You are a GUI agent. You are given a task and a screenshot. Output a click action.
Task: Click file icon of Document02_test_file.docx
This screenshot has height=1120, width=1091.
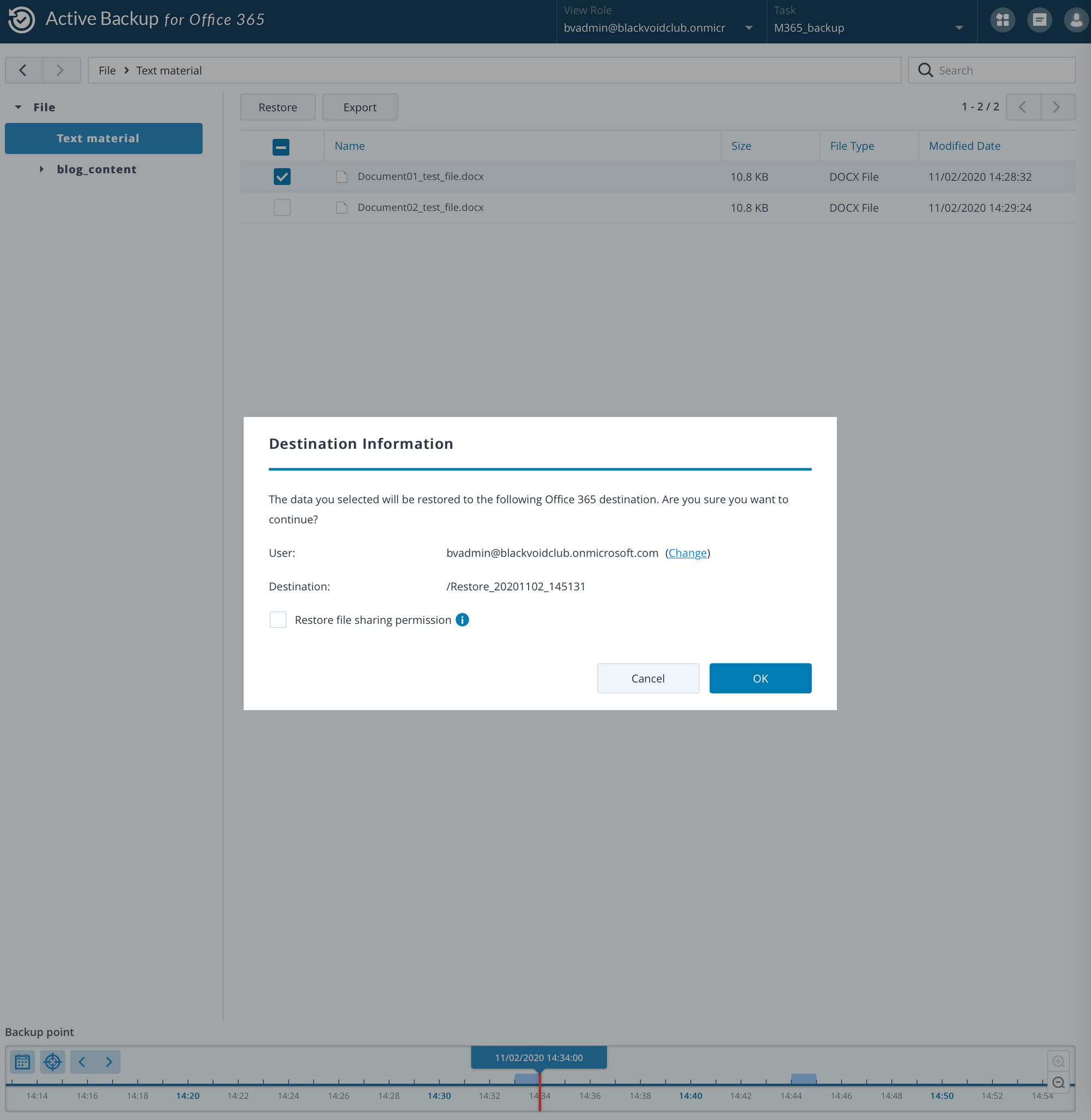click(341, 207)
